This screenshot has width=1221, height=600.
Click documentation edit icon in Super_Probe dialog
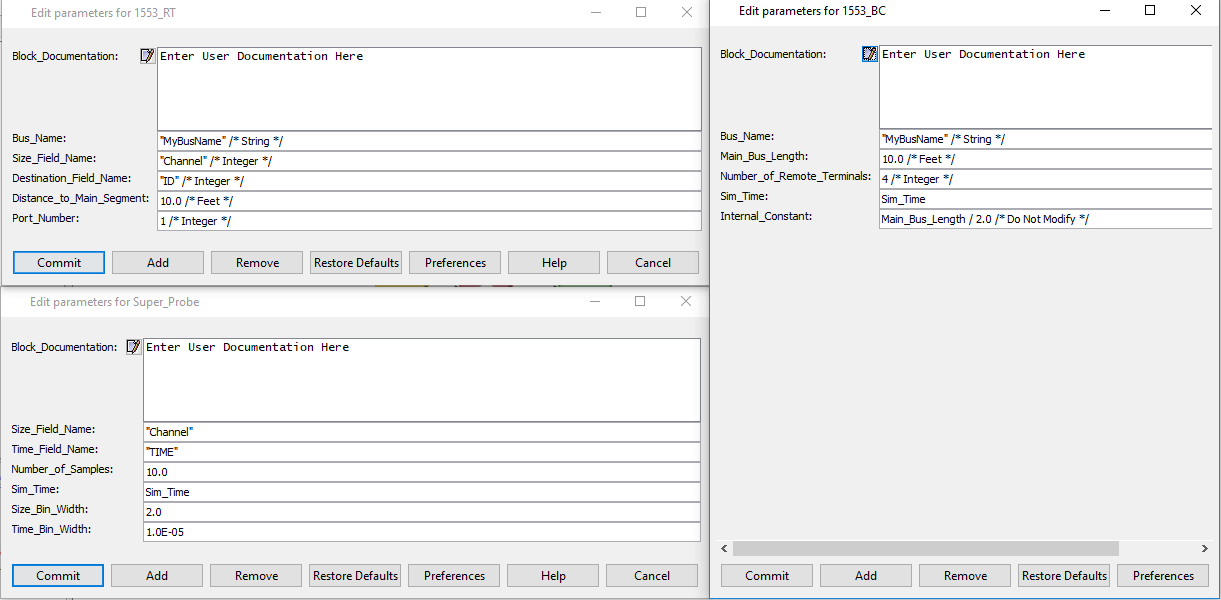point(134,347)
